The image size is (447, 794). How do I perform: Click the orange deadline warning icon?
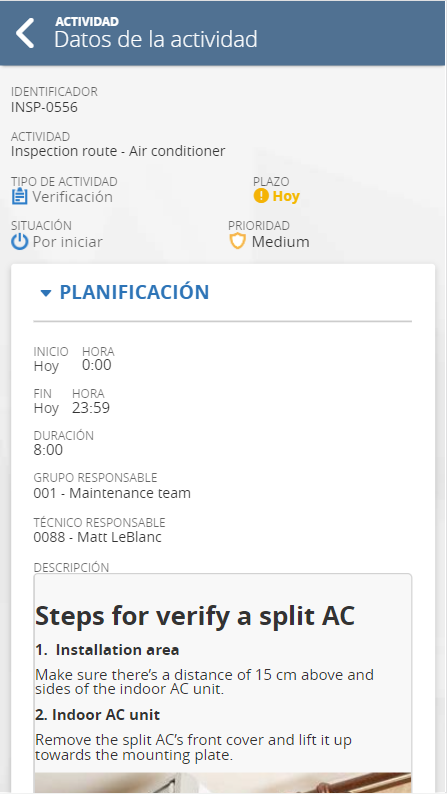tap(261, 195)
